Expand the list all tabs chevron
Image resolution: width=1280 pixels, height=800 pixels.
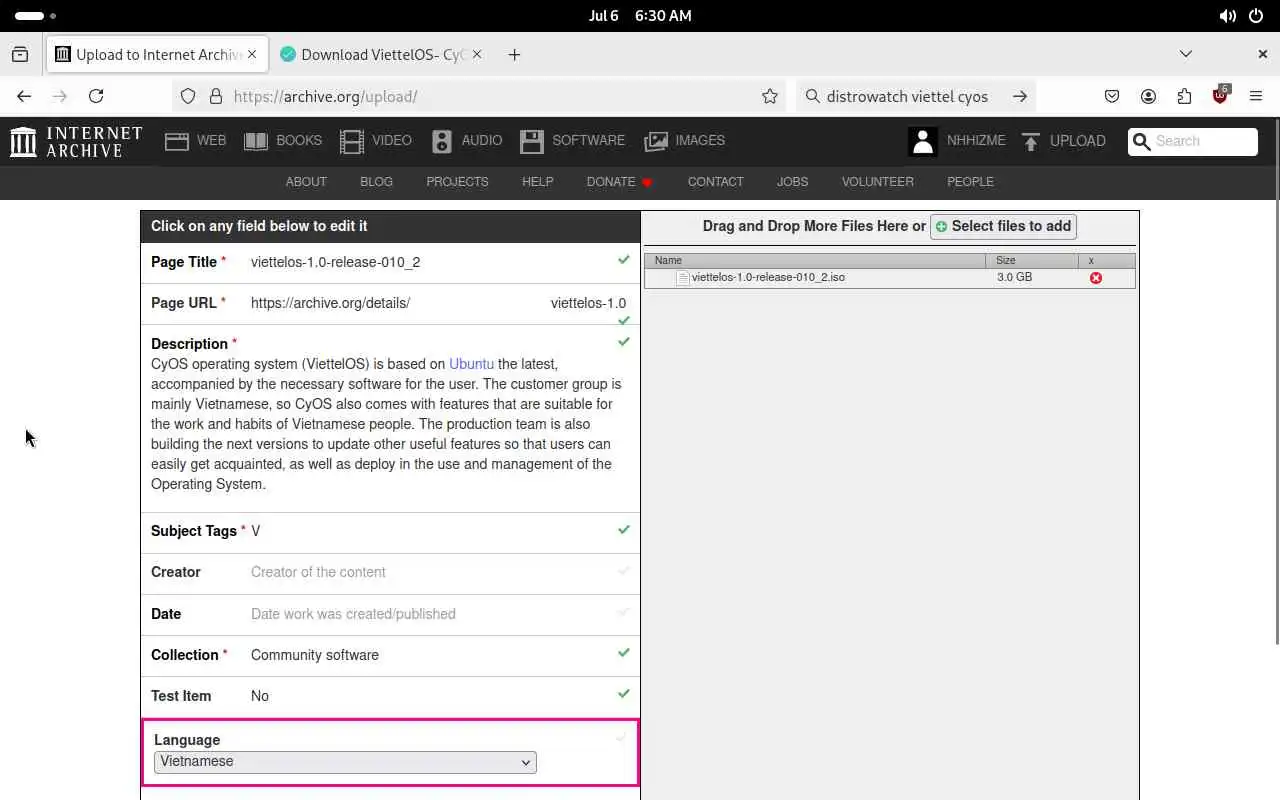(x=1186, y=54)
